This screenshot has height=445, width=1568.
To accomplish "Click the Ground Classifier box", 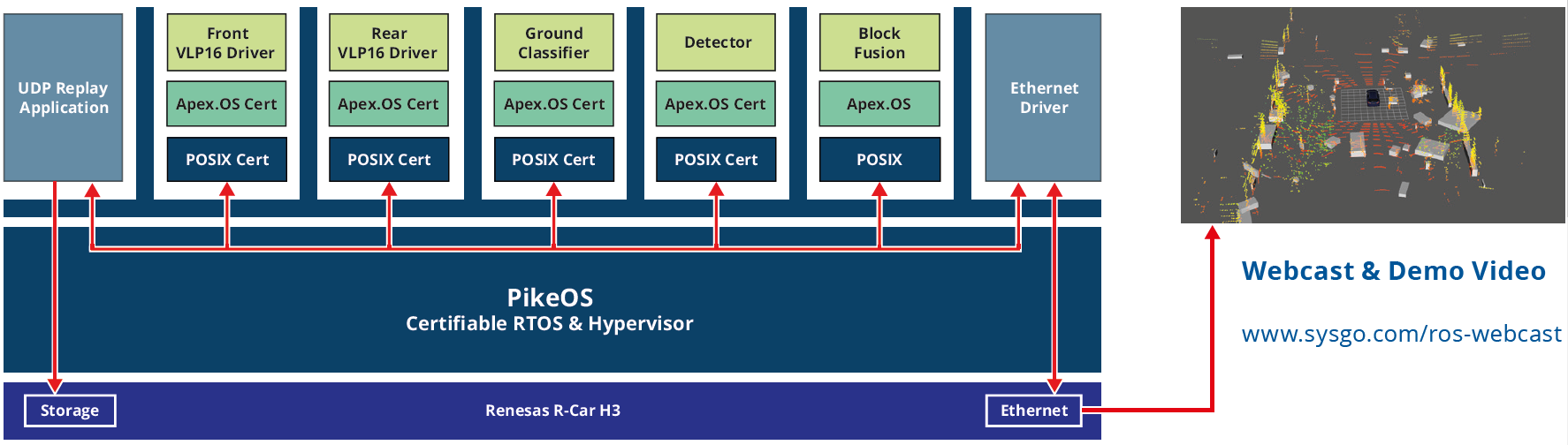I will click(x=554, y=42).
